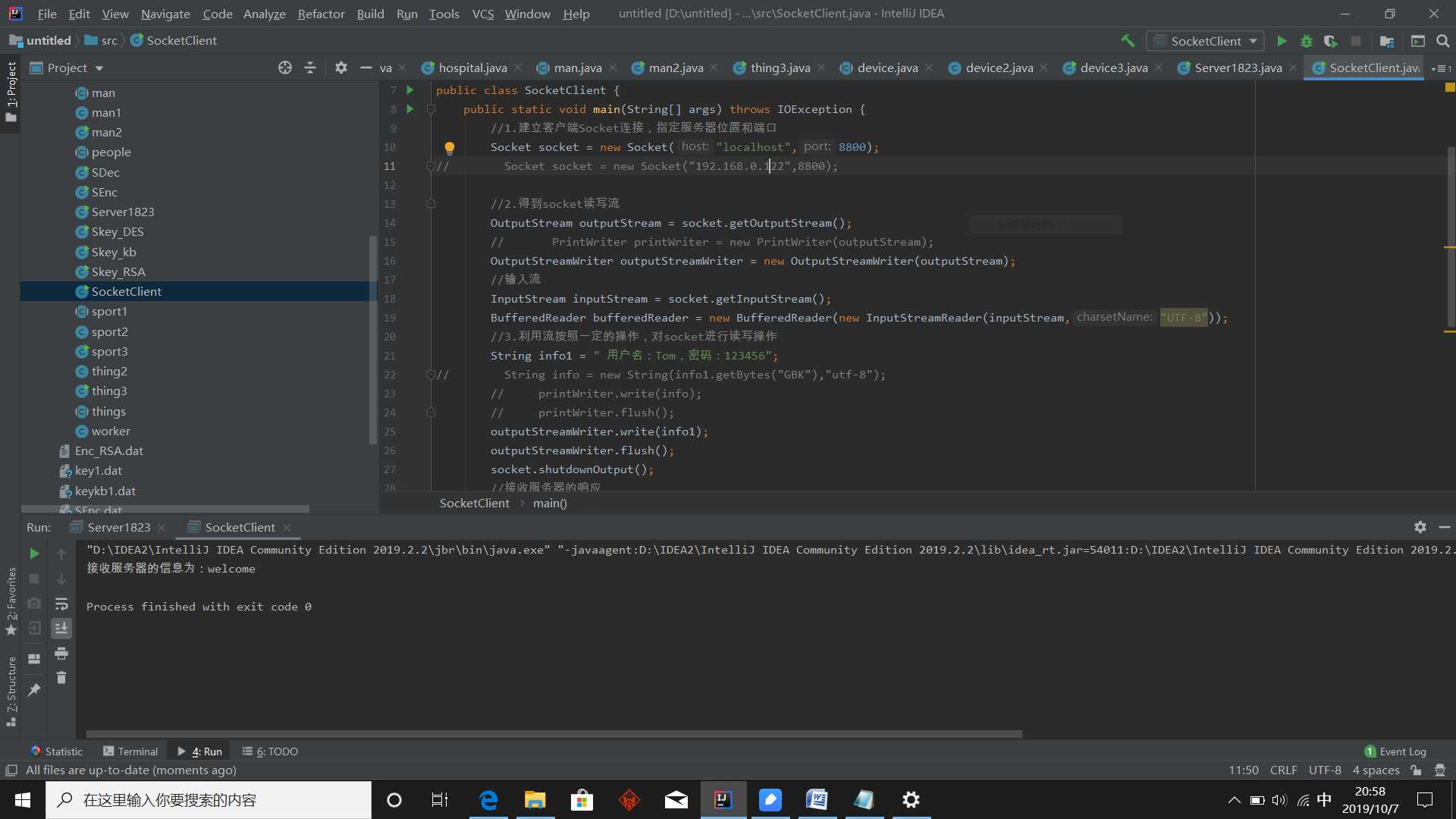Click intention lightbulb on line 10
The width and height of the screenshot is (1456, 819).
click(450, 147)
